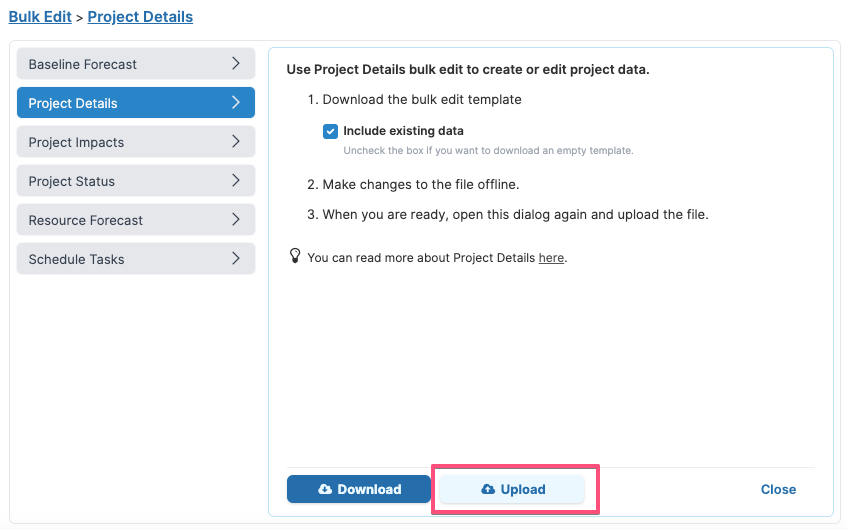This screenshot has height=529, width=847.
Task: Click the Schedule Tasks chevron arrow
Action: click(236, 258)
